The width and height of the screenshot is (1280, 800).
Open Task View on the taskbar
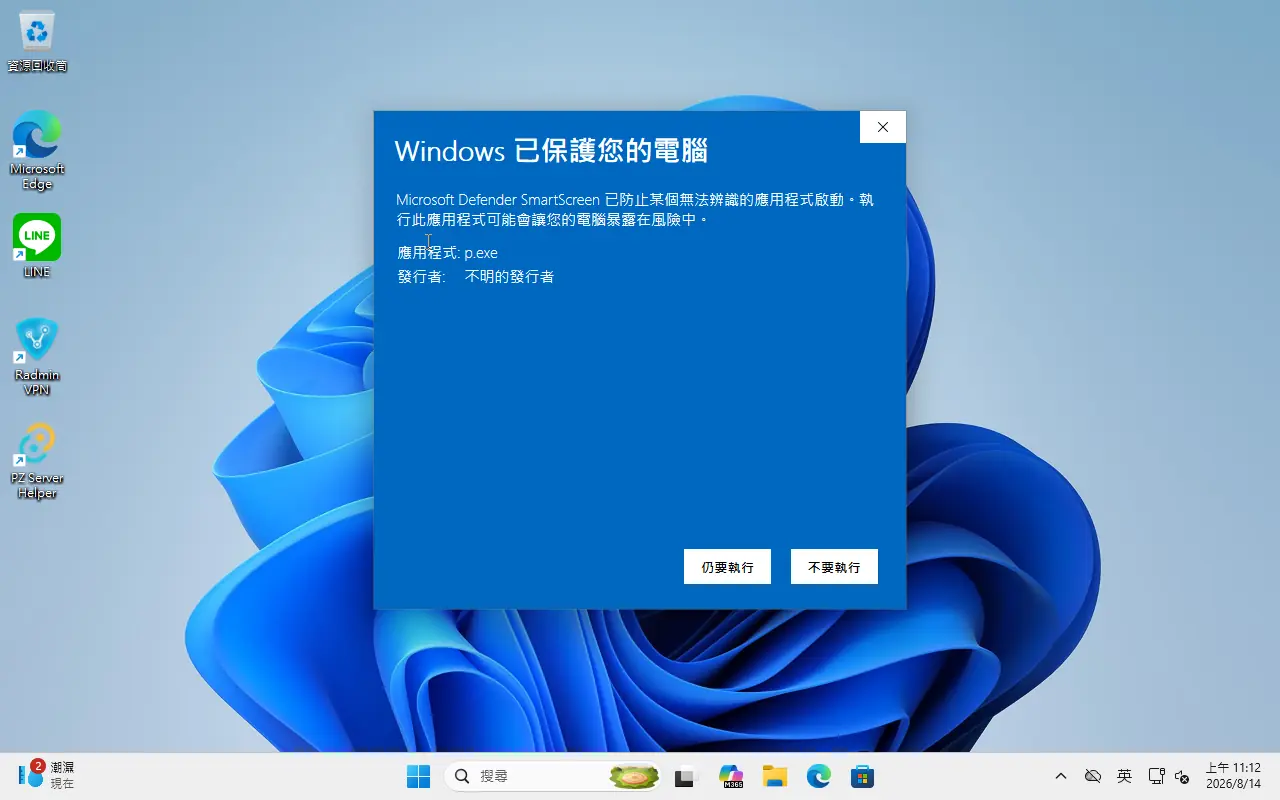click(x=685, y=776)
